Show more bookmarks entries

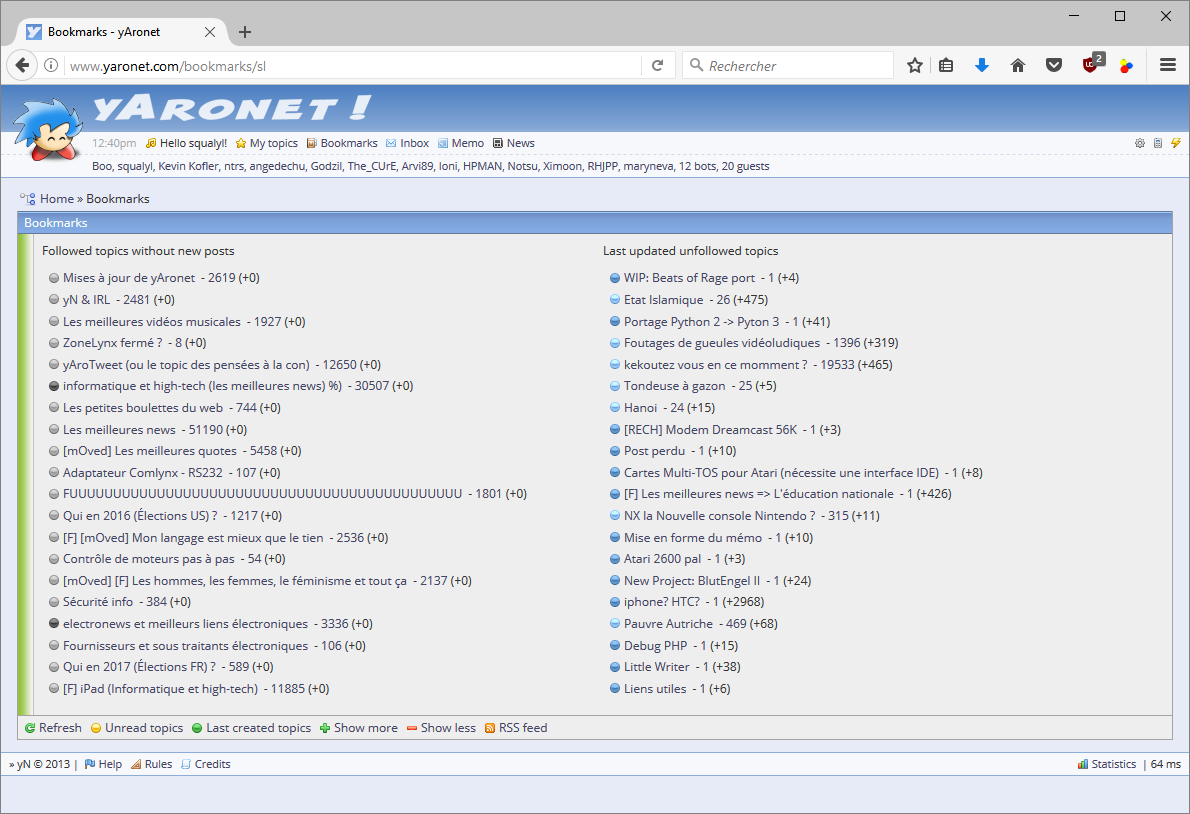pyautogui.click(x=358, y=728)
